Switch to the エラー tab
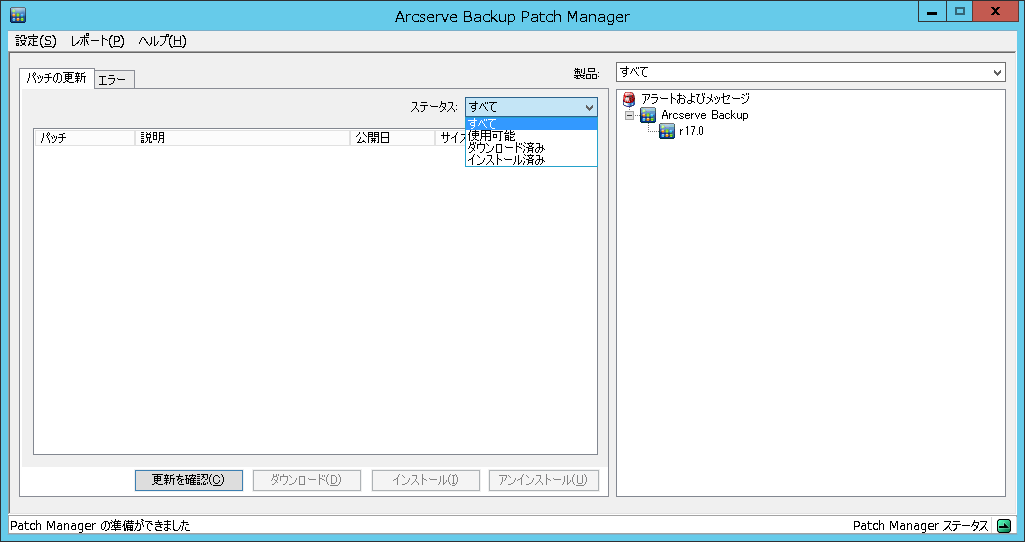This screenshot has height=542, width=1025. point(114,80)
